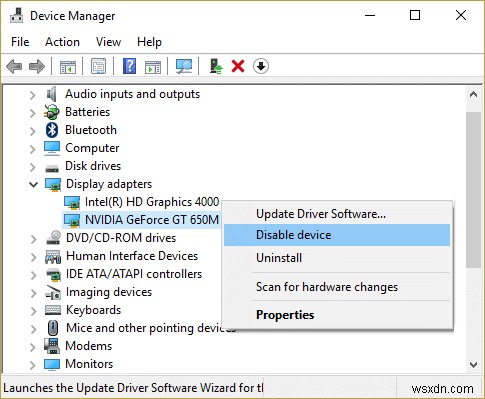Collapse the Display adapters node
This screenshot has width=485, height=399.
tap(33, 184)
